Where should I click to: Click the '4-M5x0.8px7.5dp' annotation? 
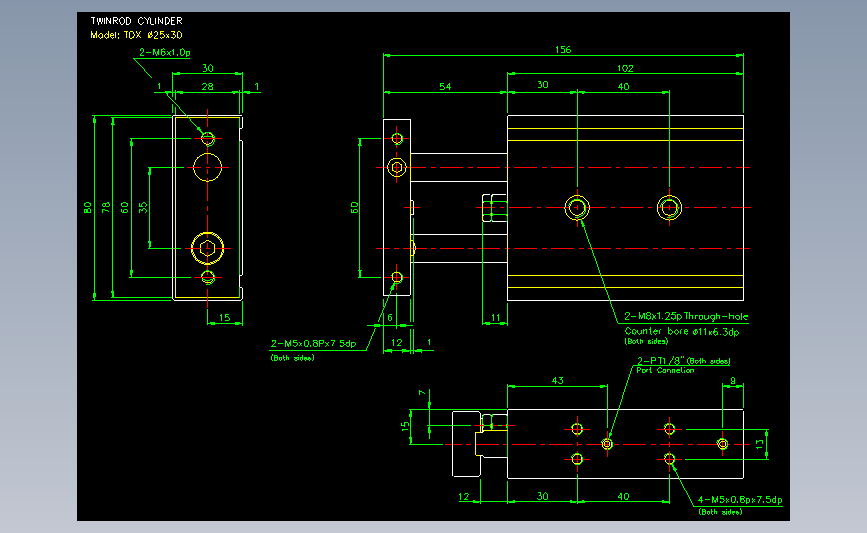coord(740,500)
